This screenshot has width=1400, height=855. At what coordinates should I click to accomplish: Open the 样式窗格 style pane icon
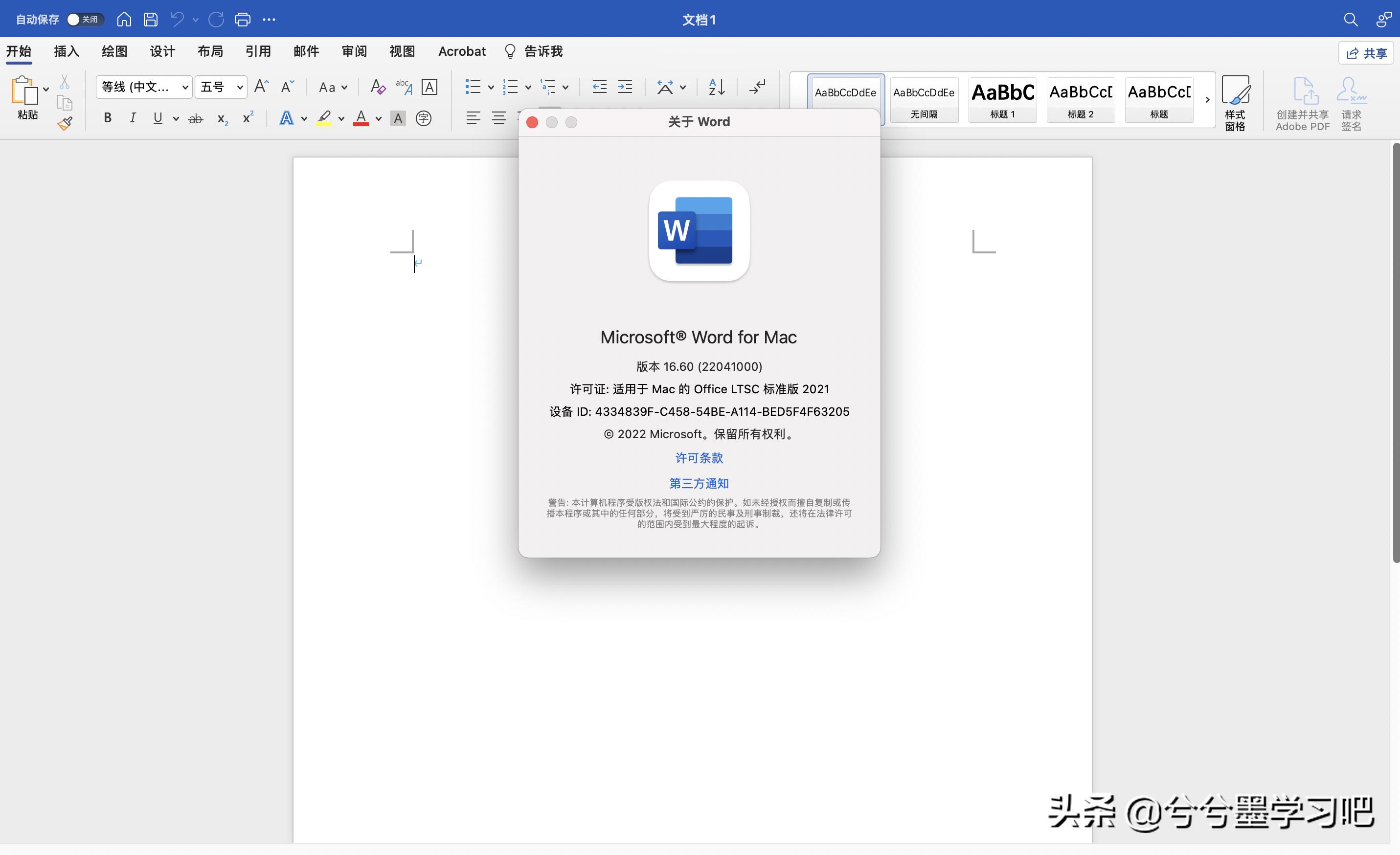click(x=1236, y=102)
